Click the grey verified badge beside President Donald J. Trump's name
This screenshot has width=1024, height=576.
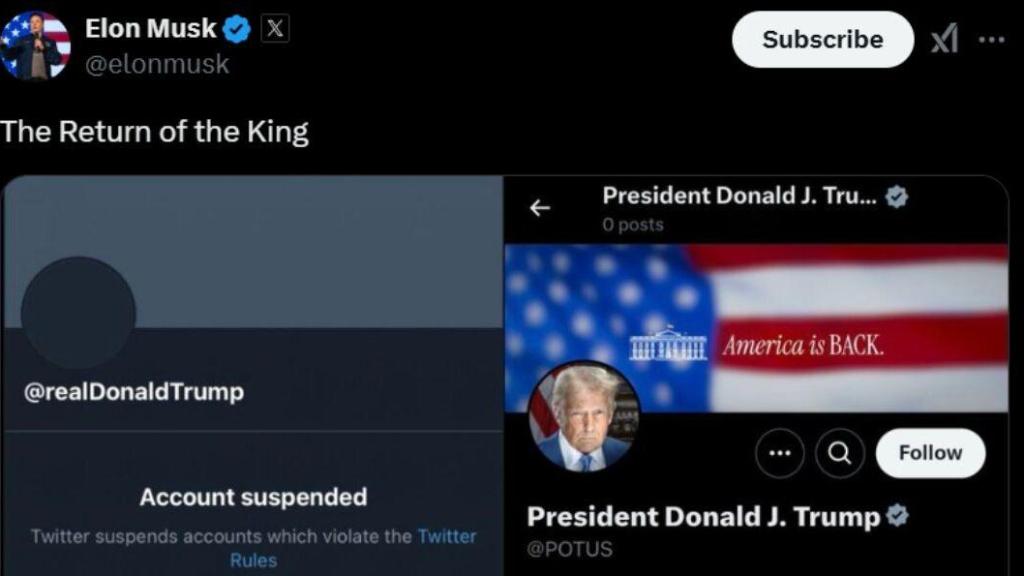(x=898, y=516)
